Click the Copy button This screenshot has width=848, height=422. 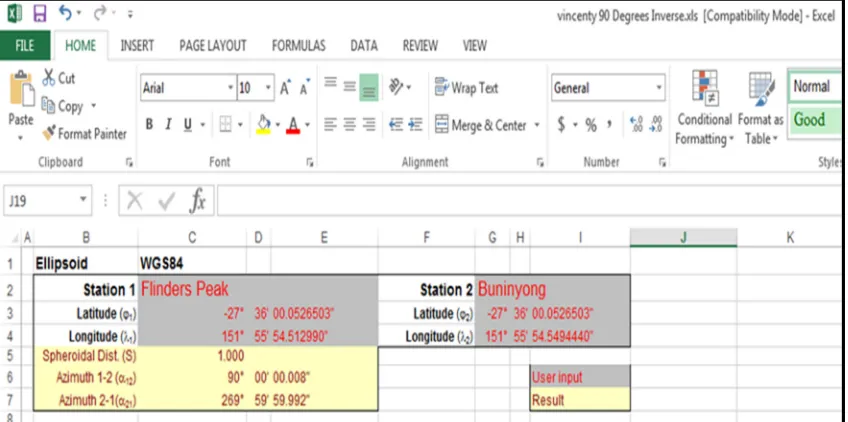click(63, 106)
